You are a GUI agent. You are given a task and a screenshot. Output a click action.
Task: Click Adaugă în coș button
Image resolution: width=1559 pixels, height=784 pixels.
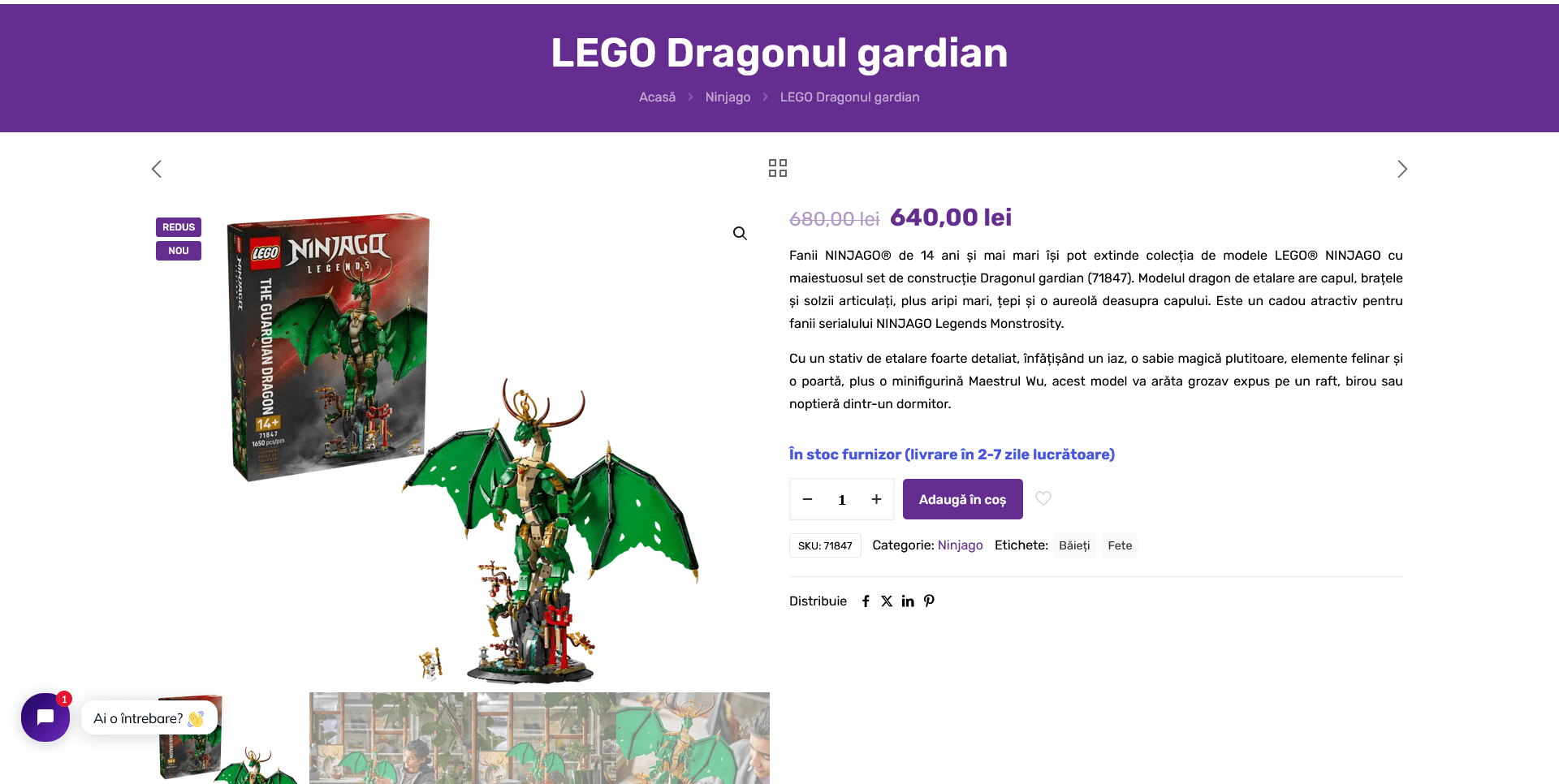pos(963,499)
